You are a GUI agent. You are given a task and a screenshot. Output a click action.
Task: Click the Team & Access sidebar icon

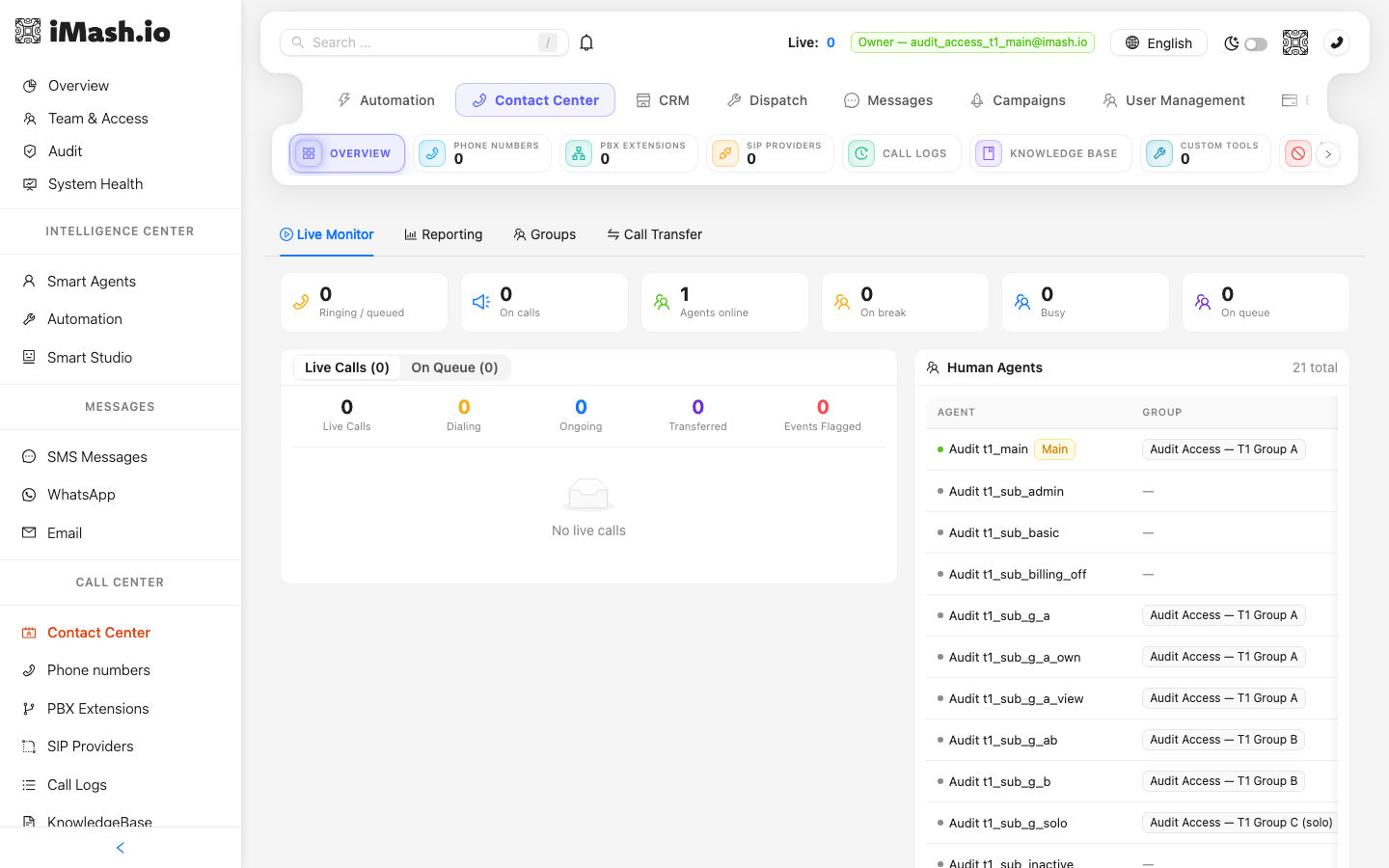pyautogui.click(x=30, y=119)
